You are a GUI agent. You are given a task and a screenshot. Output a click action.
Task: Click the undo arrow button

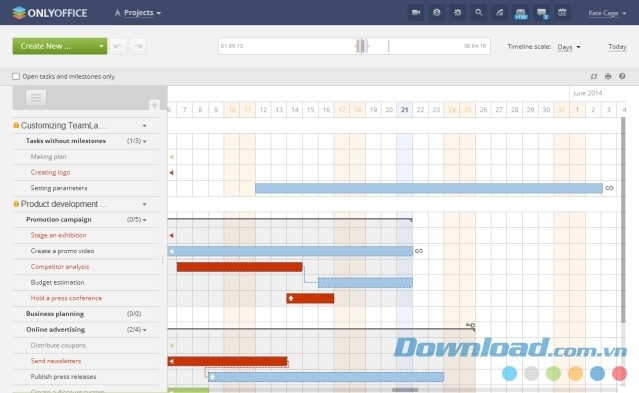(x=118, y=46)
